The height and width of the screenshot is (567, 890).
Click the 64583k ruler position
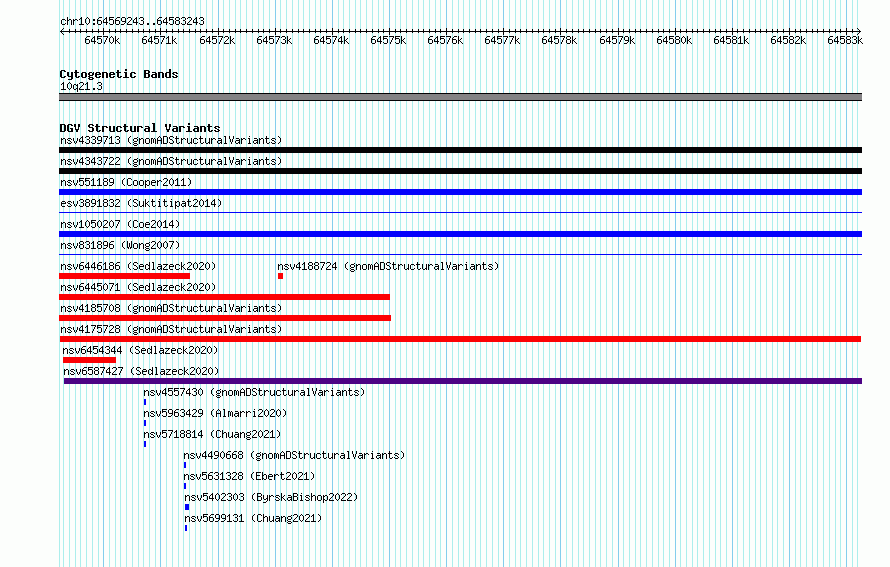coord(845,40)
